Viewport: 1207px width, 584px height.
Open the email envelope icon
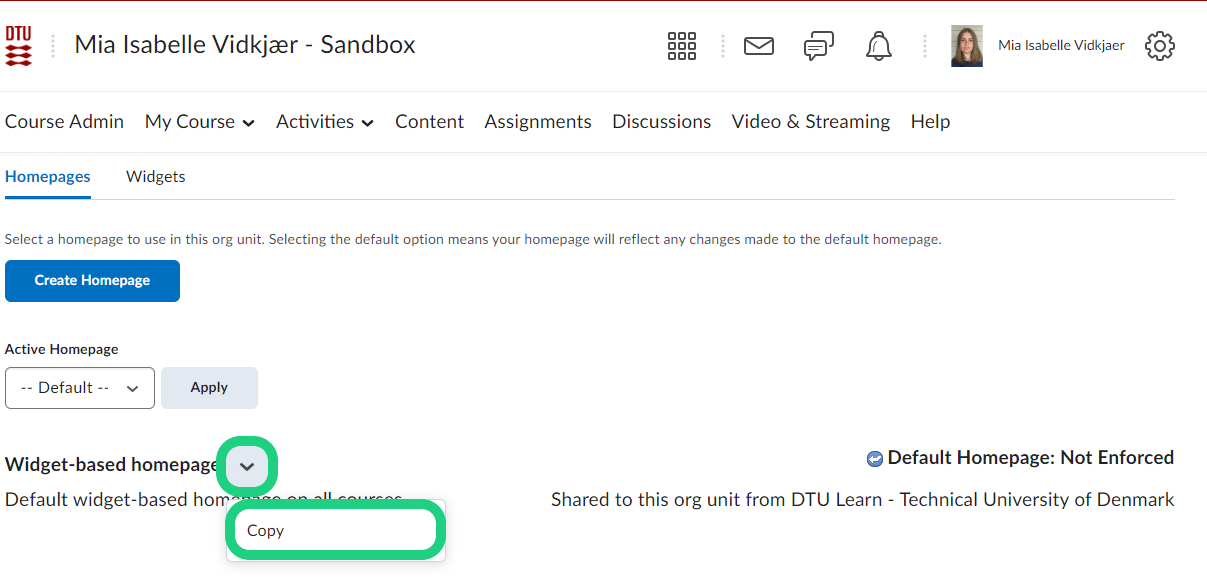(759, 46)
